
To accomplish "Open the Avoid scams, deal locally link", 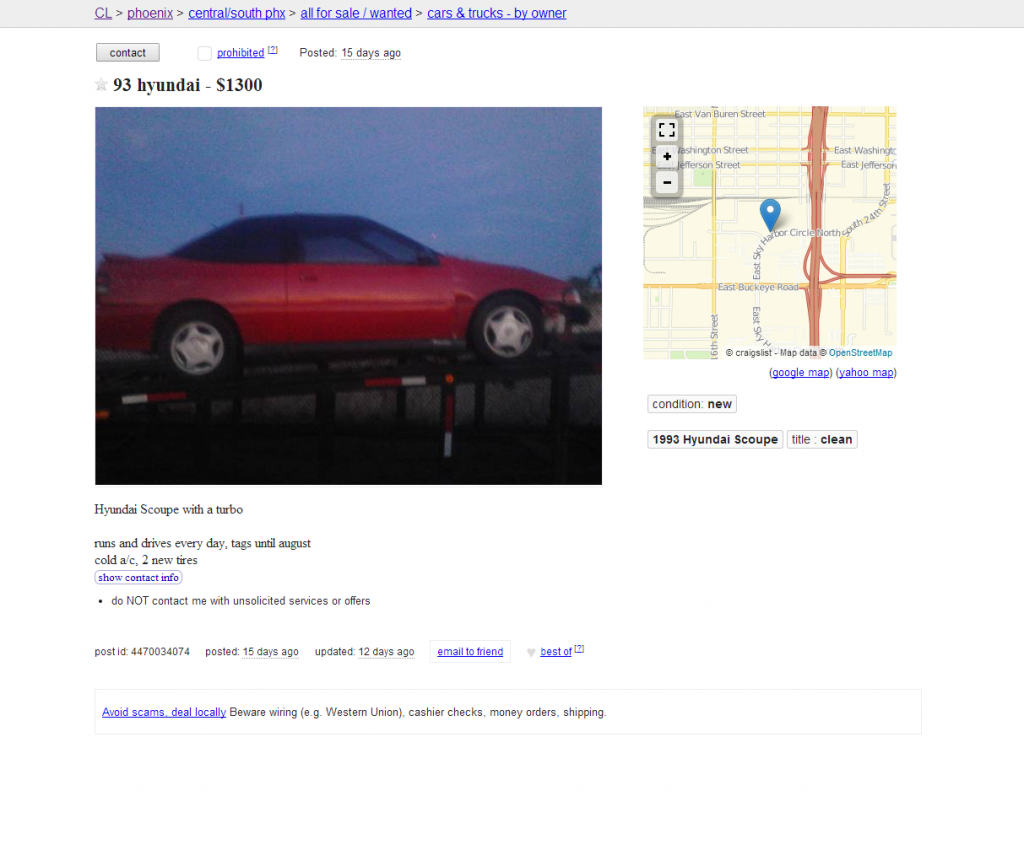I will pyautogui.click(x=164, y=712).
